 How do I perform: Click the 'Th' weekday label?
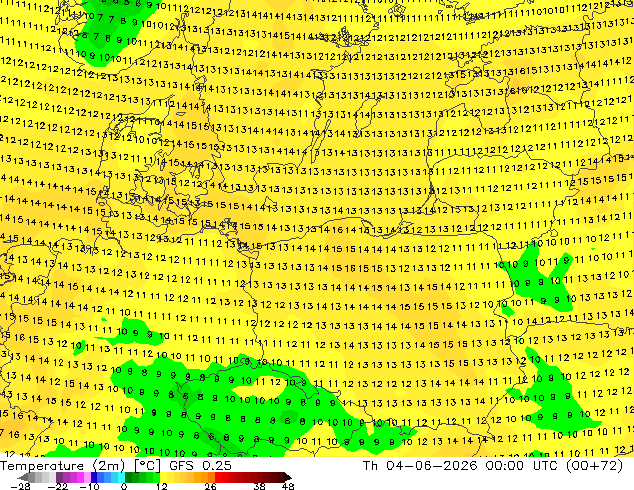(x=370, y=466)
